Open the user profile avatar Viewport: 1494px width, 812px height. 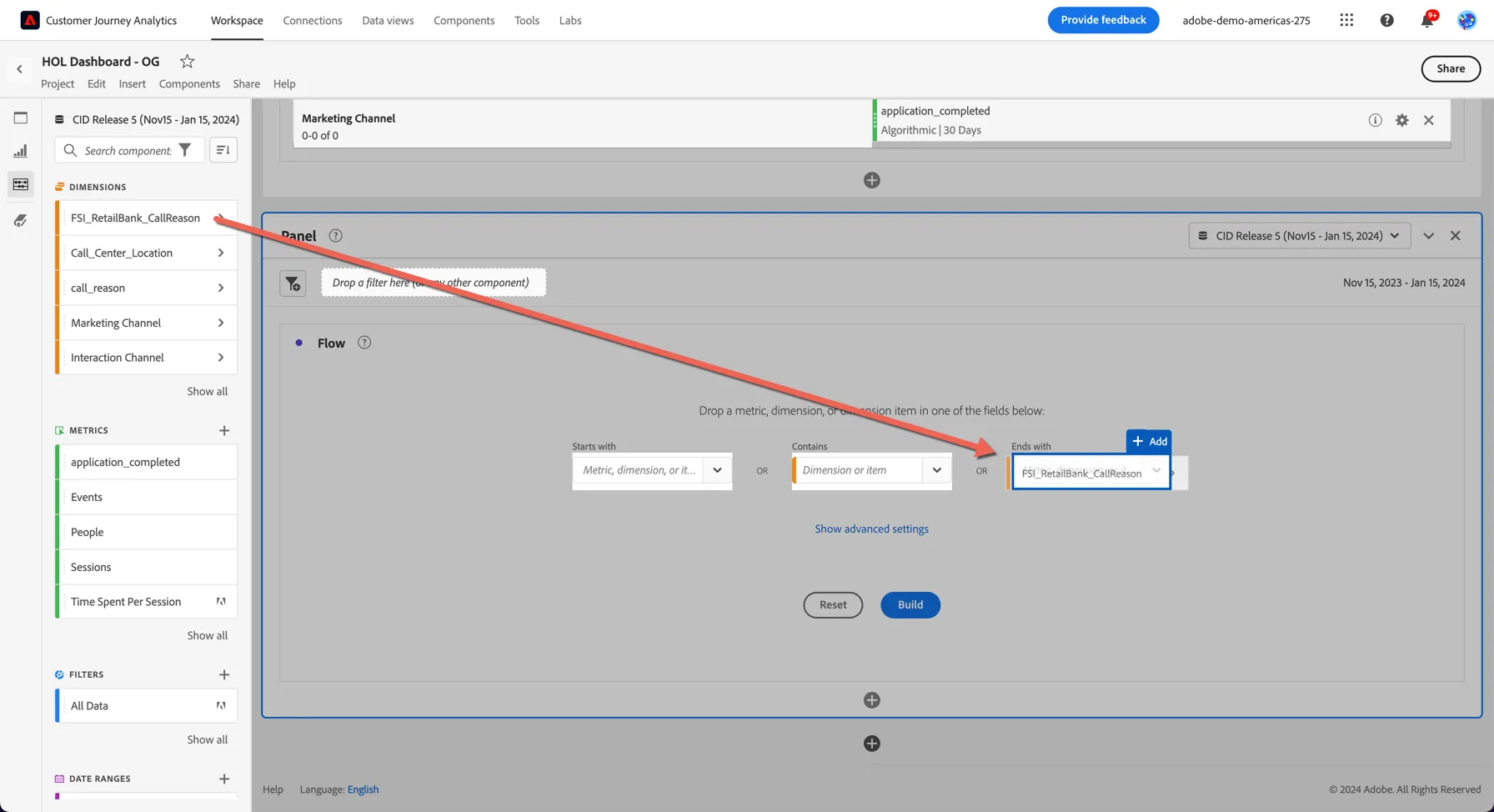point(1466,20)
